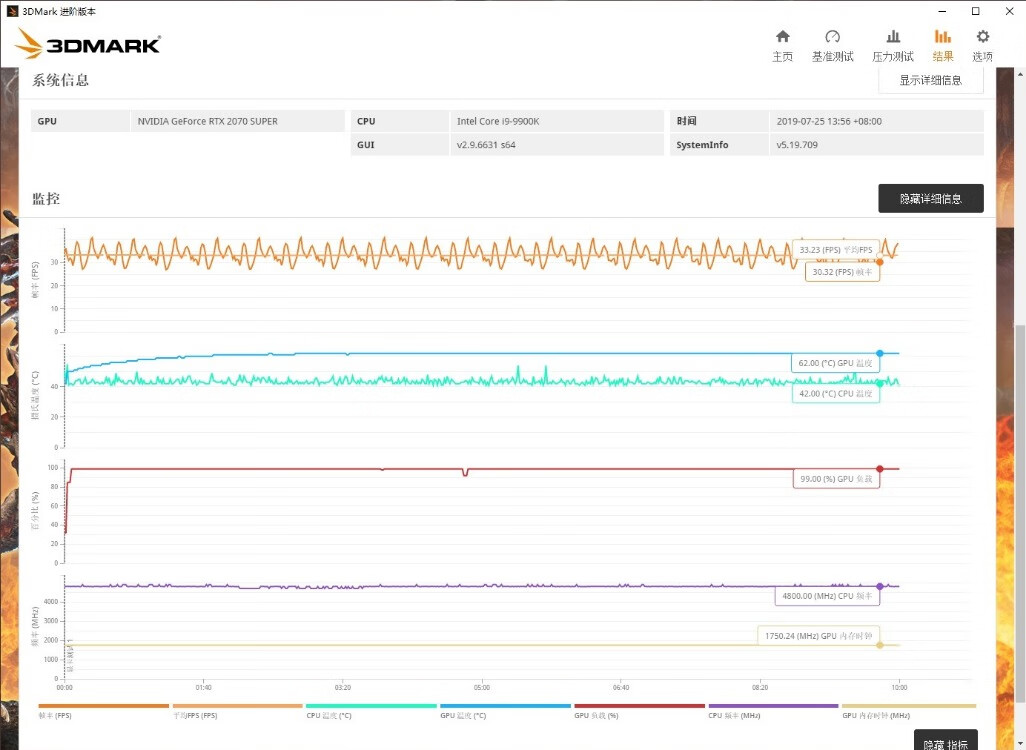
Task: Click the 系统信息 section heading
Action: tap(60, 80)
